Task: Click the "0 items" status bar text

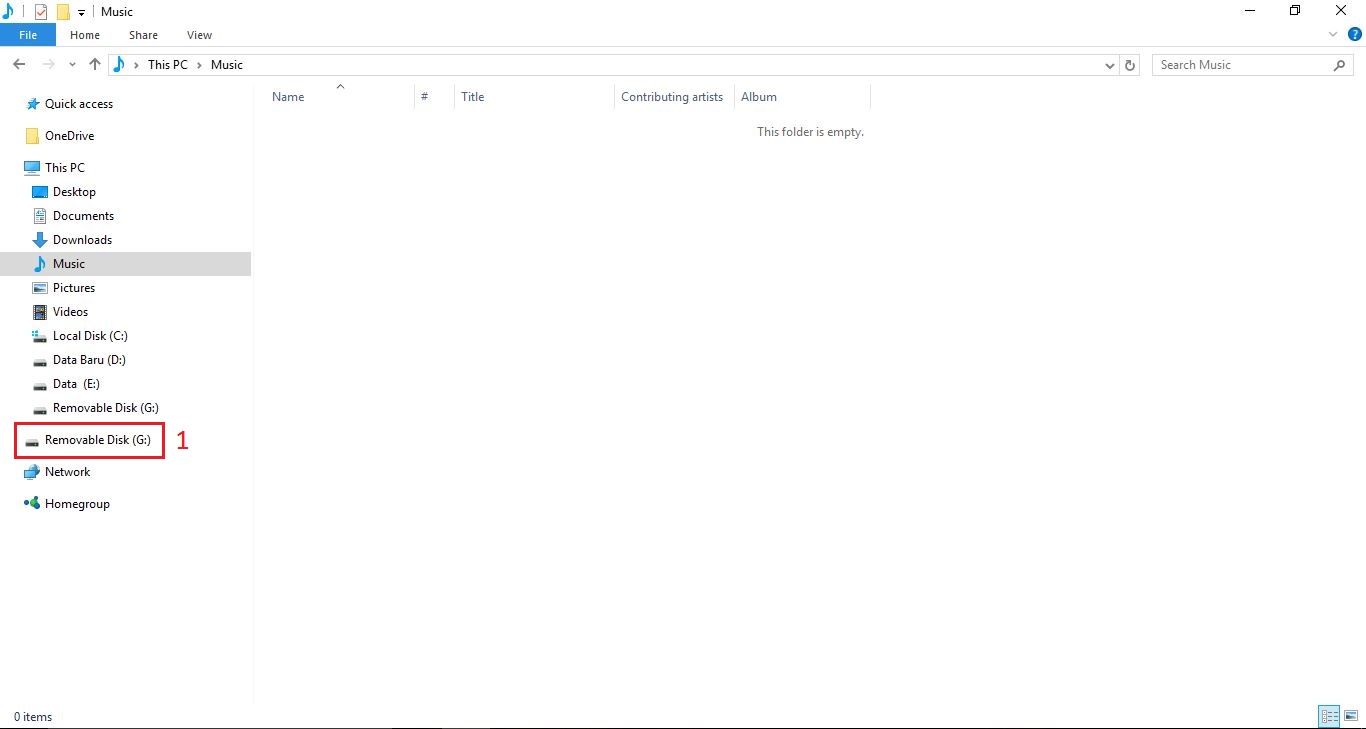Action: pos(33,717)
